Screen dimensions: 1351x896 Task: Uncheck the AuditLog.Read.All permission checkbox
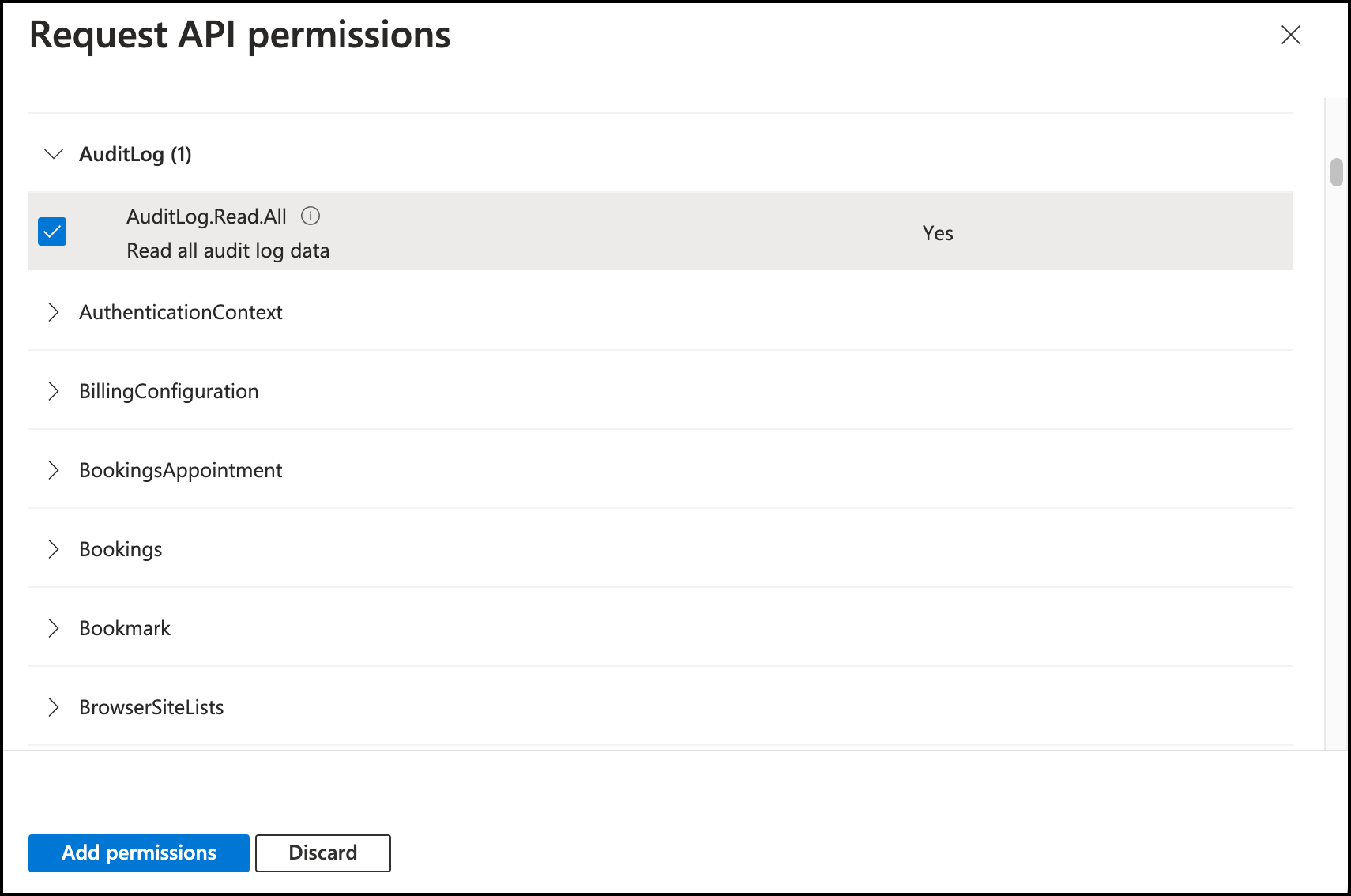click(52, 232)
